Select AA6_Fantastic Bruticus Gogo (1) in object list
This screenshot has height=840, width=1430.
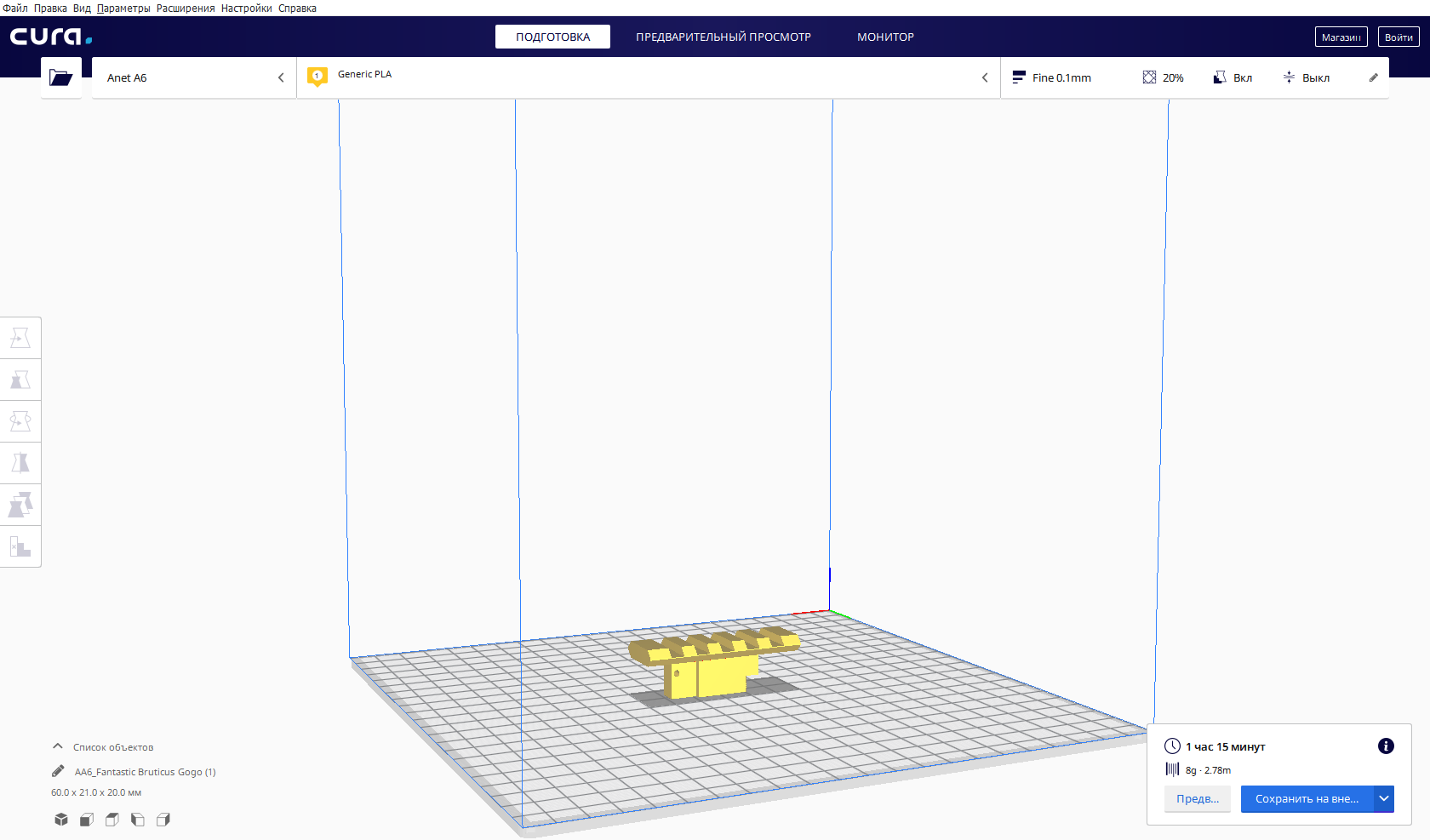click(x=146, y=772)
